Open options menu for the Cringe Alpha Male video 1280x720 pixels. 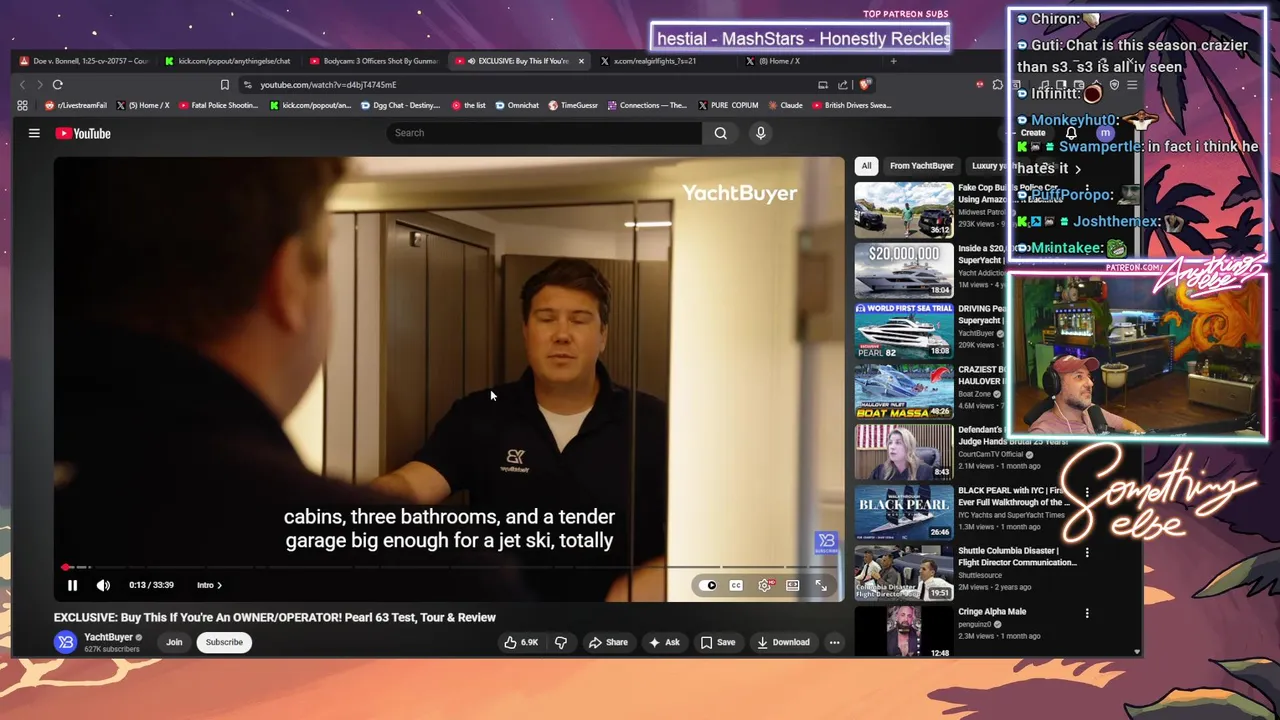click(1087, 613)
